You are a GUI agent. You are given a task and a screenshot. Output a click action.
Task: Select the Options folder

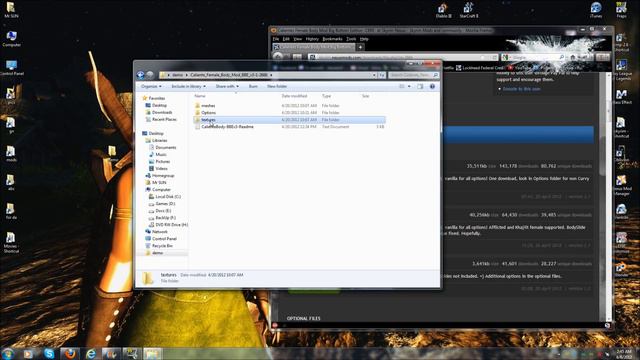(208, 113)
